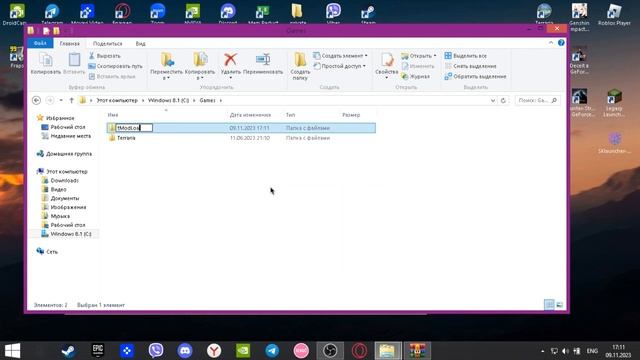Open History (Журнал) in the Open group

[416, 76]
